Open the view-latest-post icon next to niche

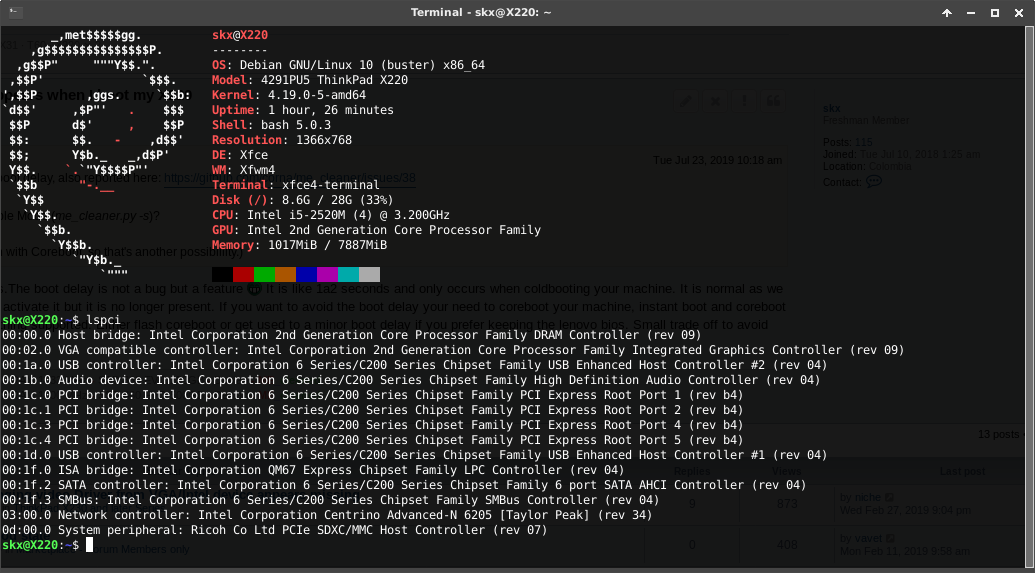point(890,497)
